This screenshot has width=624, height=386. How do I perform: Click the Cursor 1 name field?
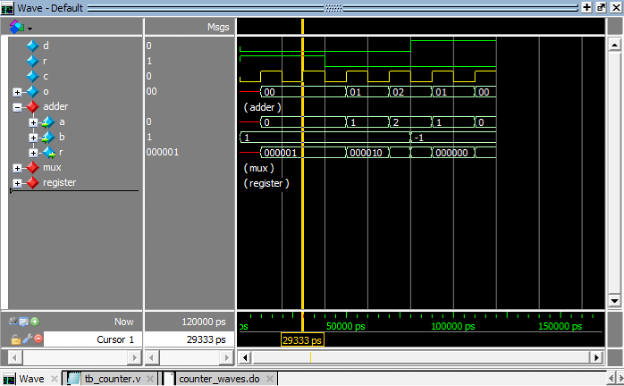click(x=93, y=339)
